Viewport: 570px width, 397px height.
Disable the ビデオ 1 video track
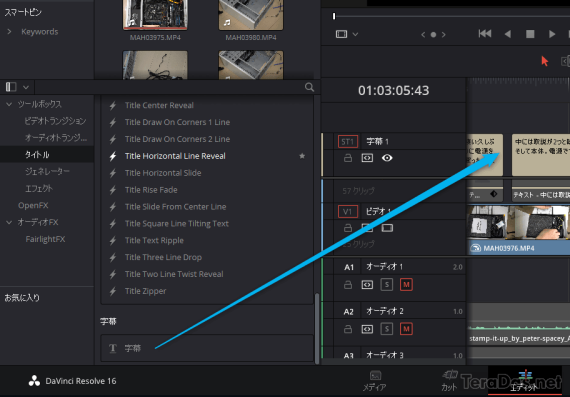[x=387, y=228]
